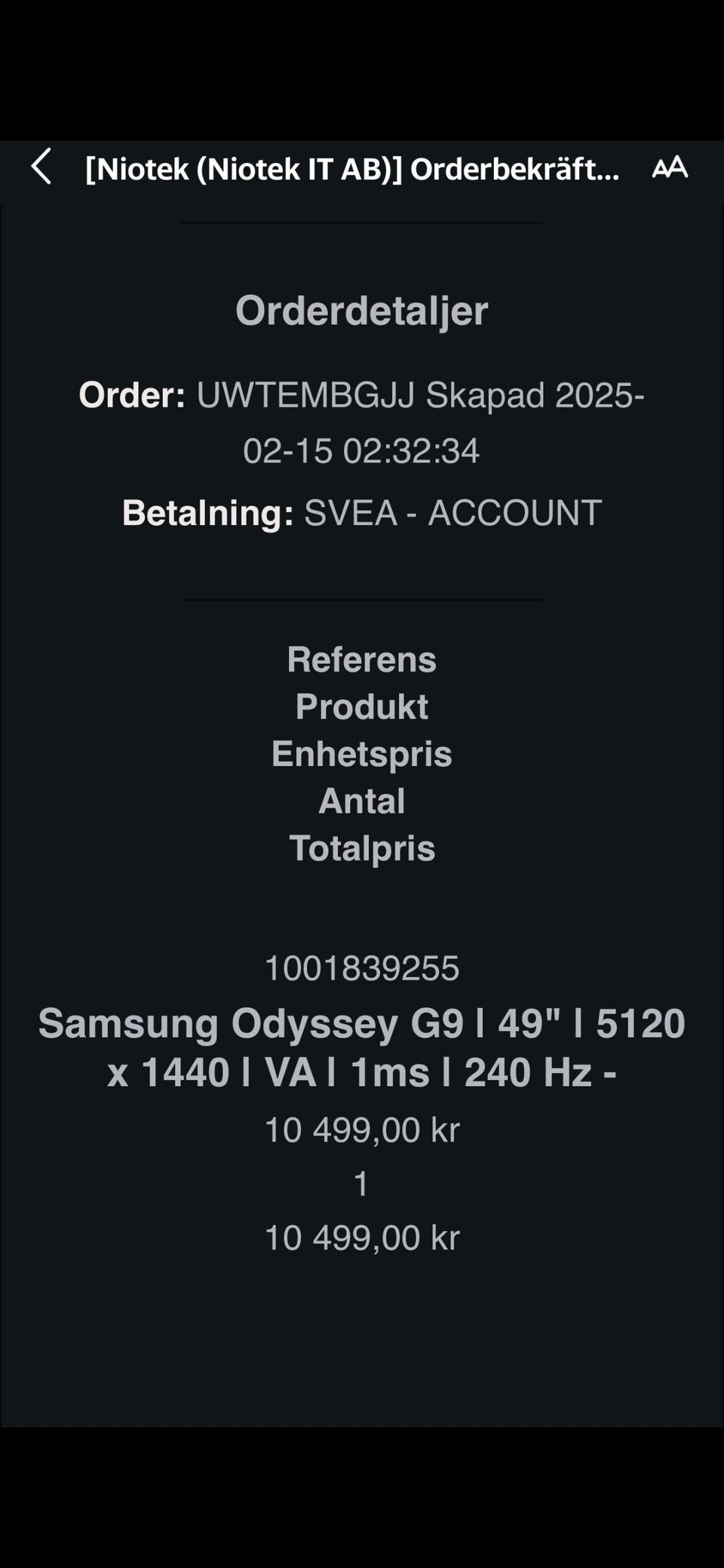
Task: Select order number UWTEMBGJJ
Action: [306, 395]
